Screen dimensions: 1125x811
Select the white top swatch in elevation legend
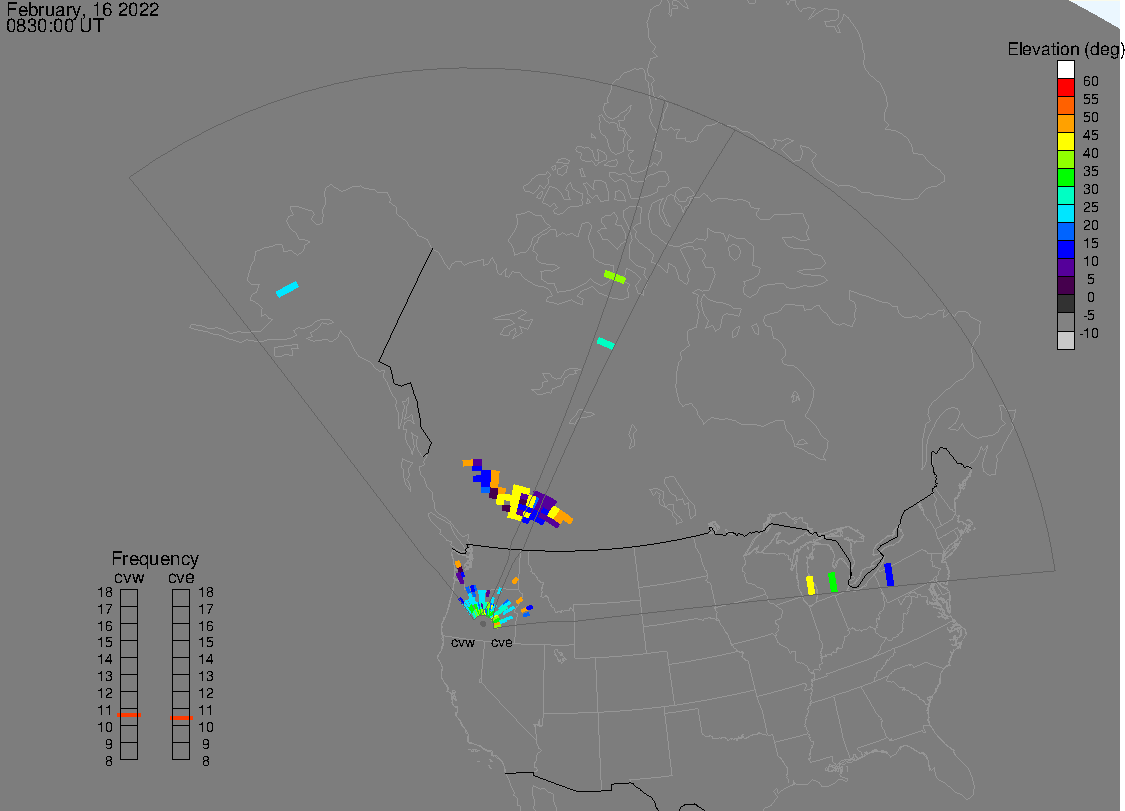[x=1065, y=69]
